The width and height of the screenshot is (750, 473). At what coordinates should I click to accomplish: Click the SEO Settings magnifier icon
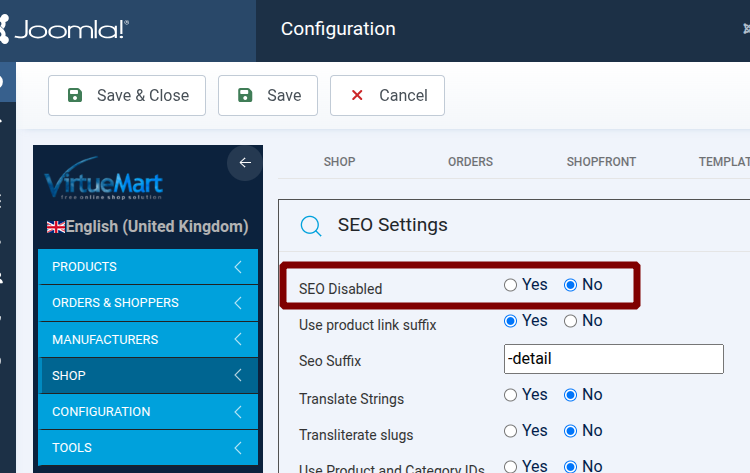coord(311,226)
